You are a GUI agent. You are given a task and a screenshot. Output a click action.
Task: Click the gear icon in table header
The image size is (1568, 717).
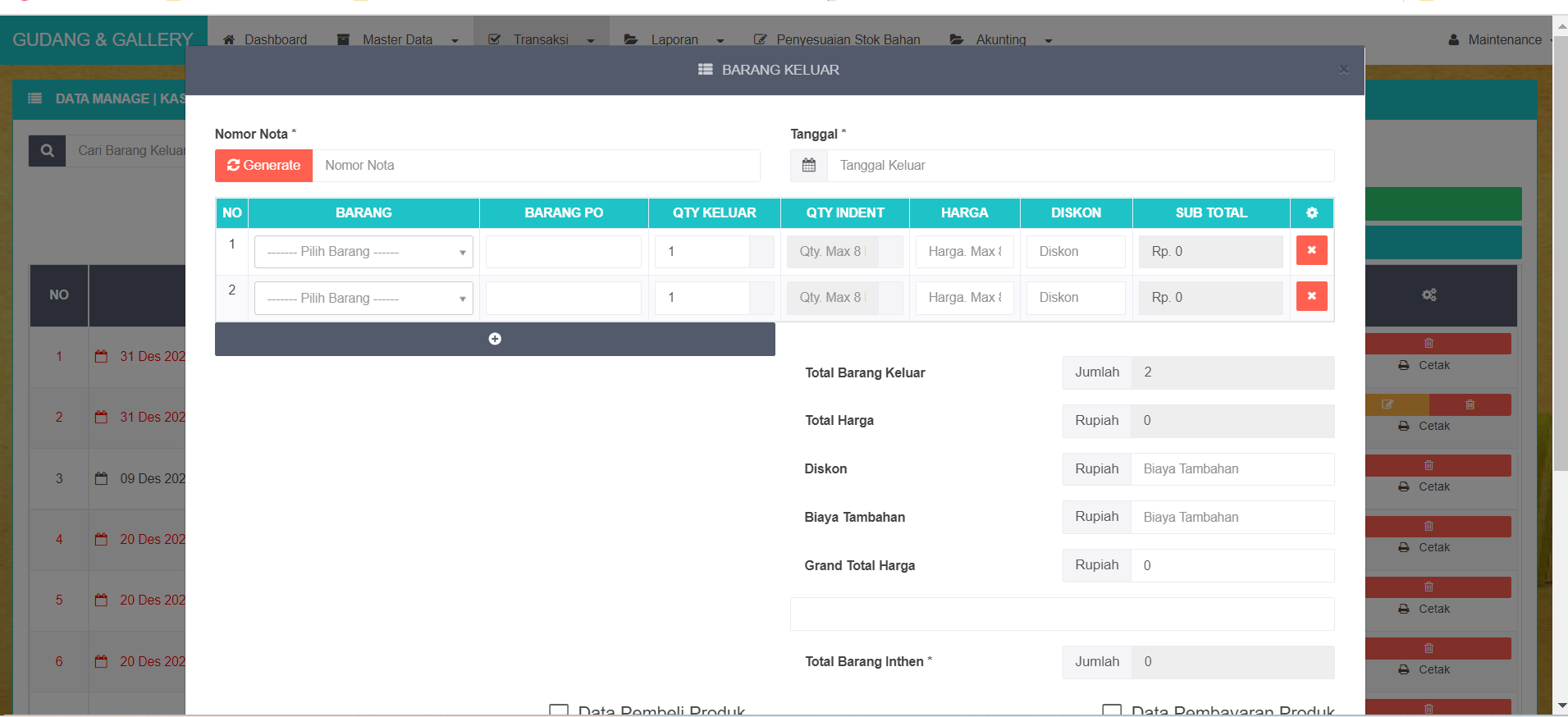pyautogui.click(x=1311, y=213)
